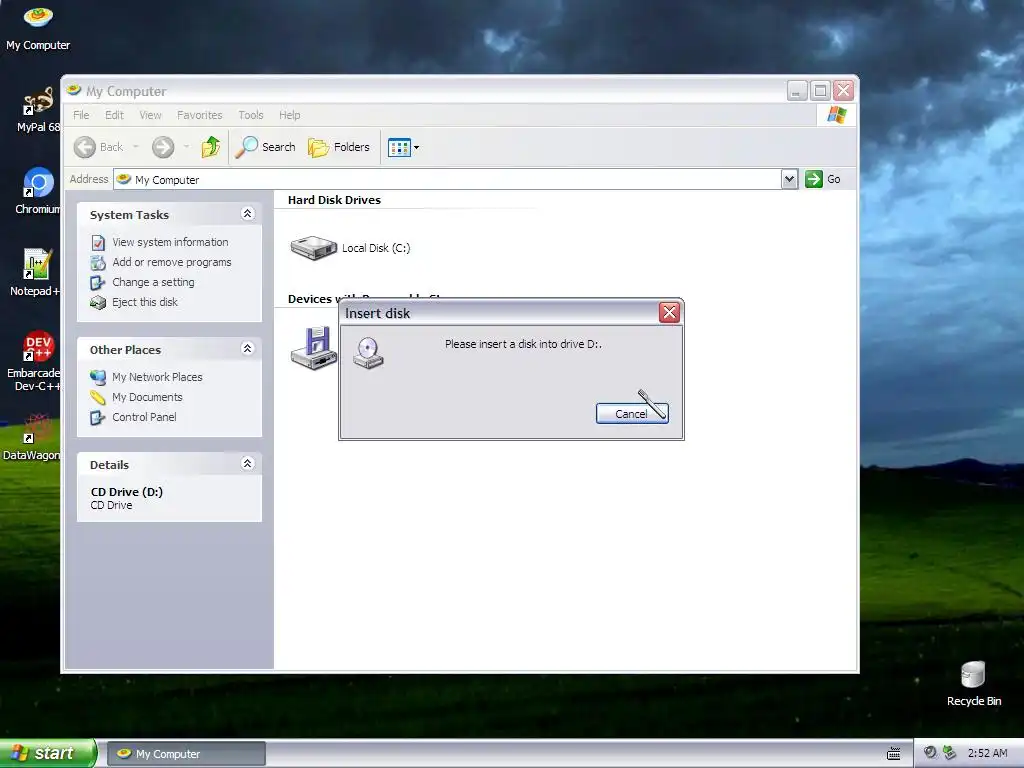Click My Computer taskbar button

(x=186, y=754)
